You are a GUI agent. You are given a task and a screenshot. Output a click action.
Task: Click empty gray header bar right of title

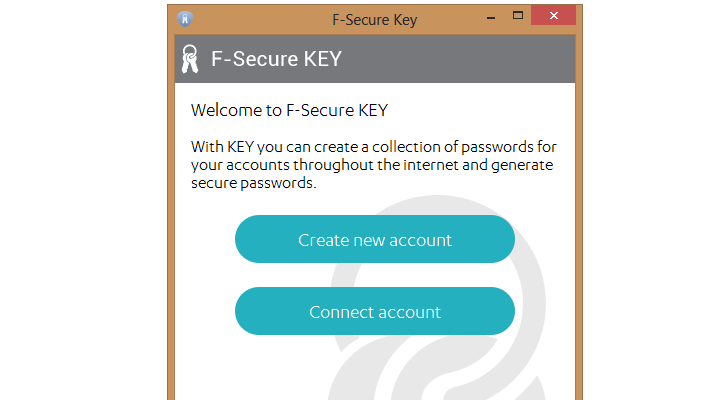[x=460, y=59]
